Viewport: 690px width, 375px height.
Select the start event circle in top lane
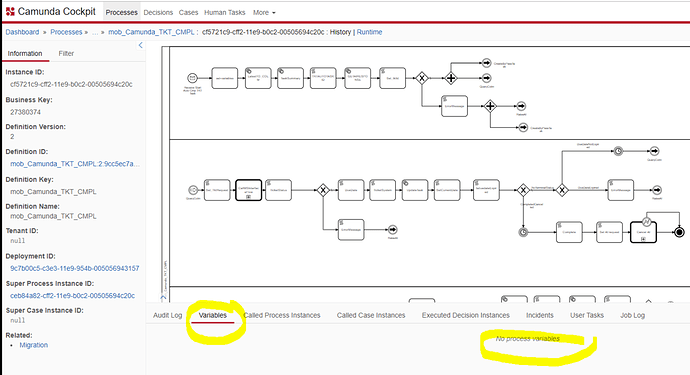coord(192,78)
